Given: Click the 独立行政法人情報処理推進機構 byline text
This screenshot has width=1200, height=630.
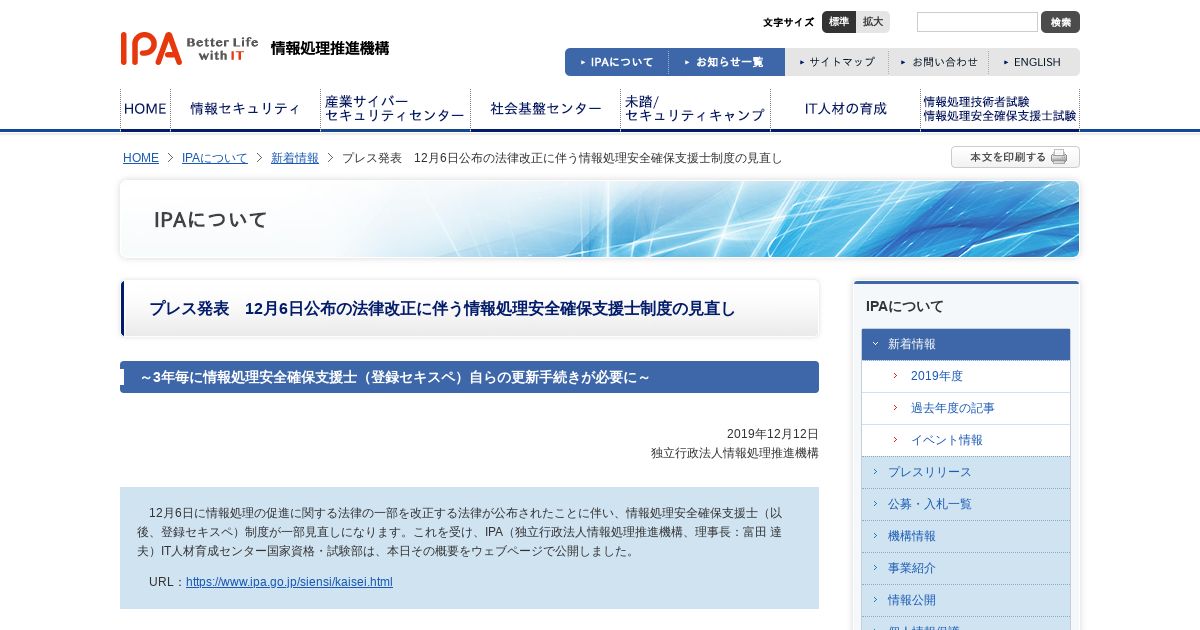Looking at the screenshot, I should point(735,453).
